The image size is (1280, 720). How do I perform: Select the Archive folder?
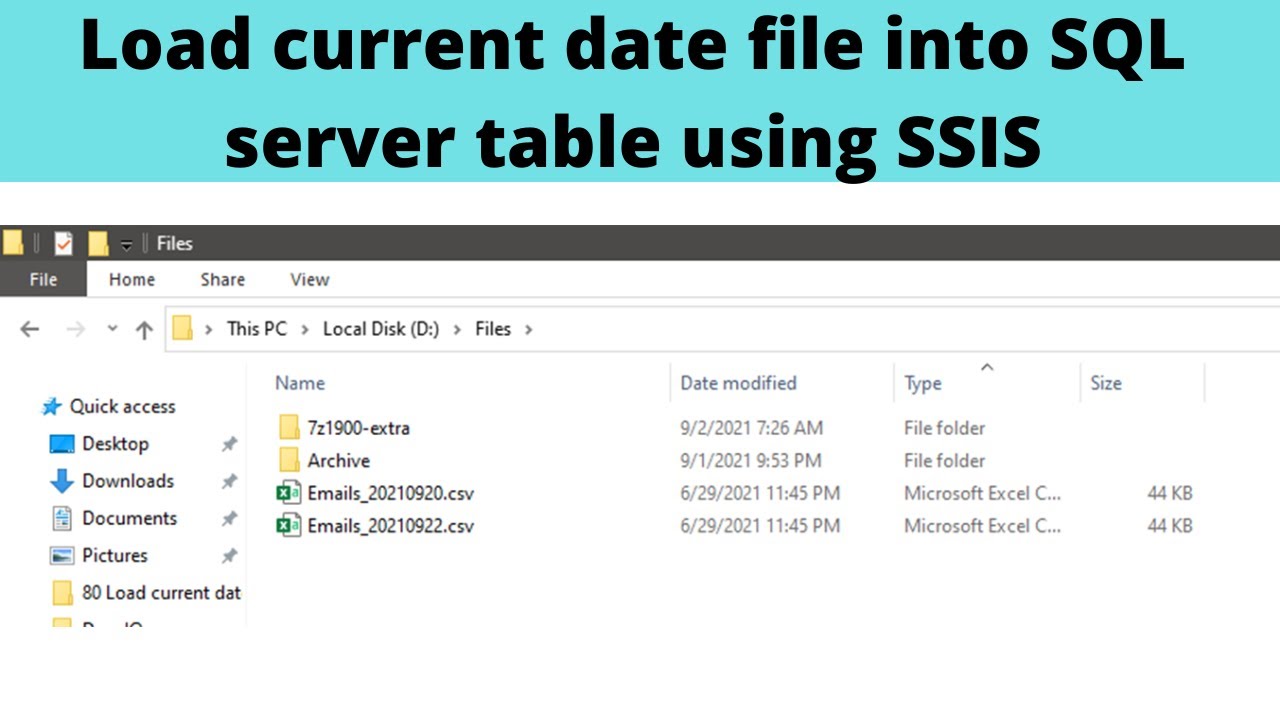tap(338, 460)
